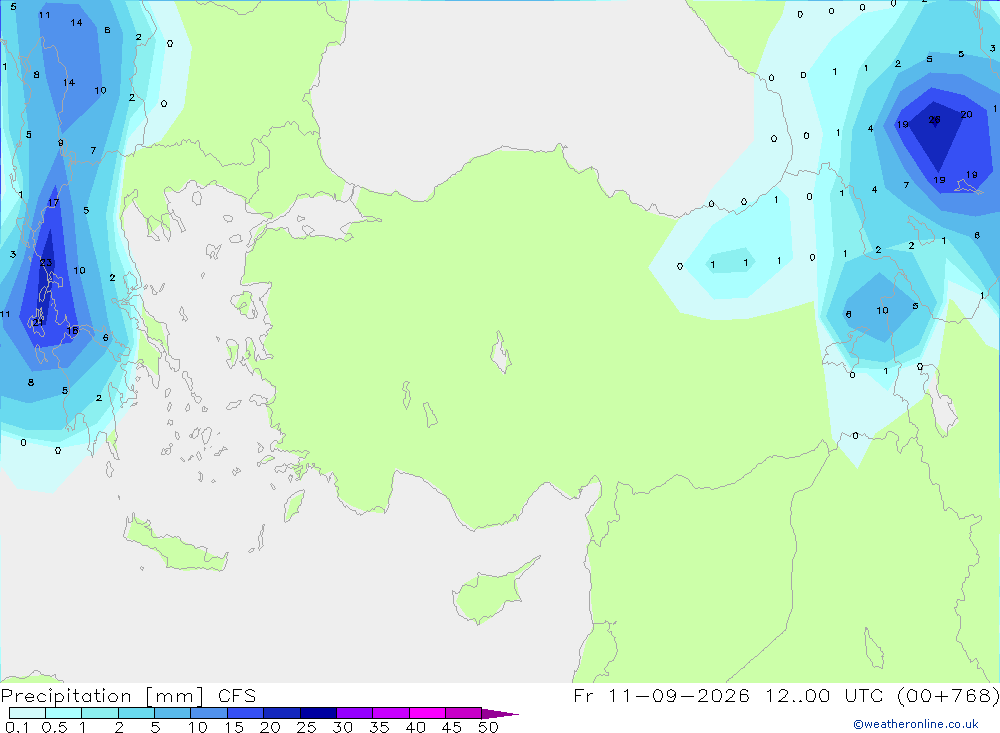
Task: Click the 'Precipitation [mm] CFS' title text
Action: pyautogui.click(x=128, y=696)
